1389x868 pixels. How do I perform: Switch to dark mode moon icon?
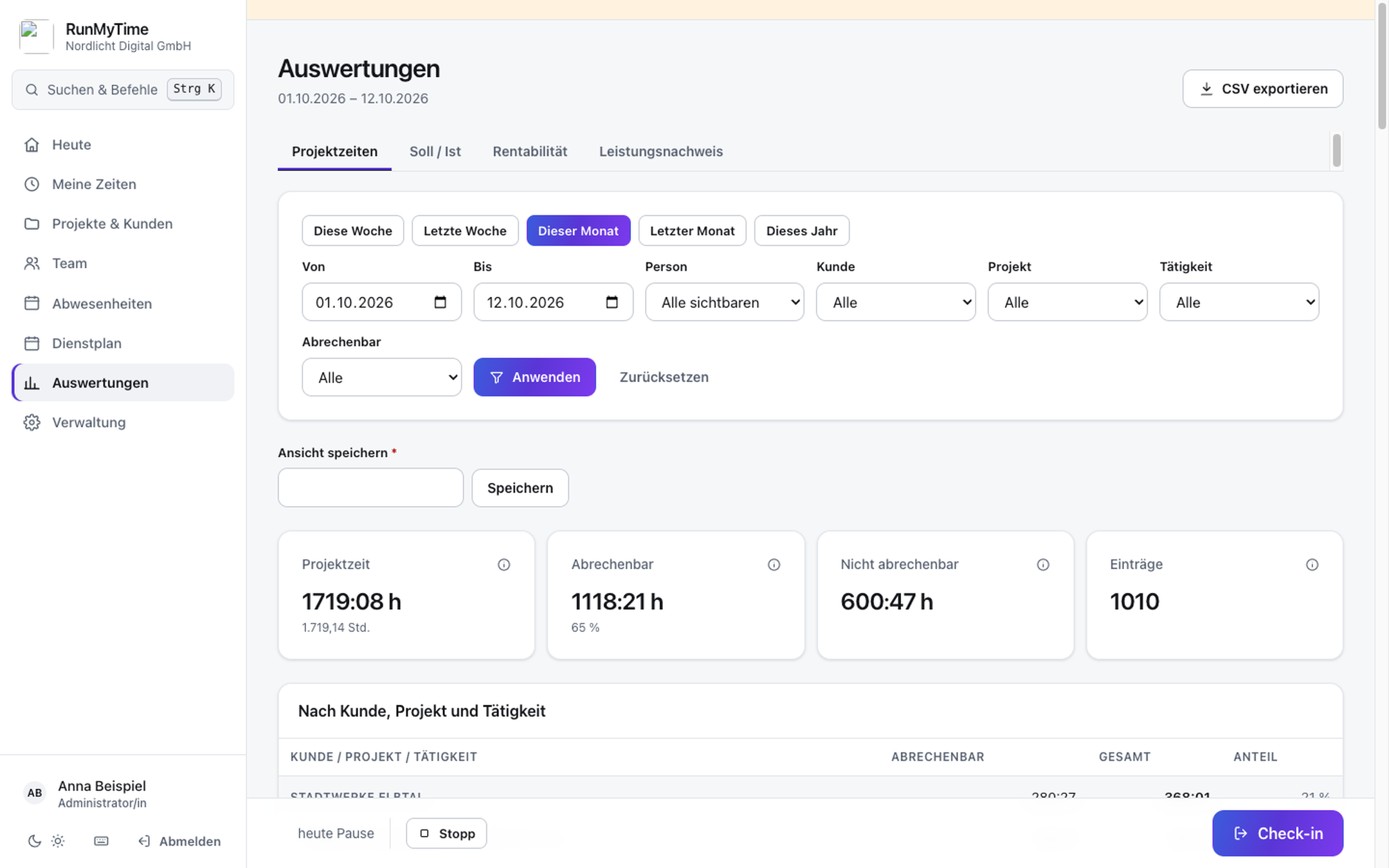(35, 841)
